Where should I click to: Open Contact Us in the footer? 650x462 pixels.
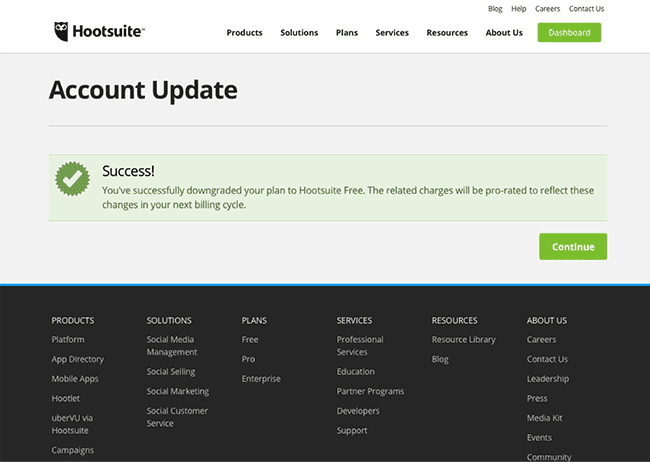[547, 359]
